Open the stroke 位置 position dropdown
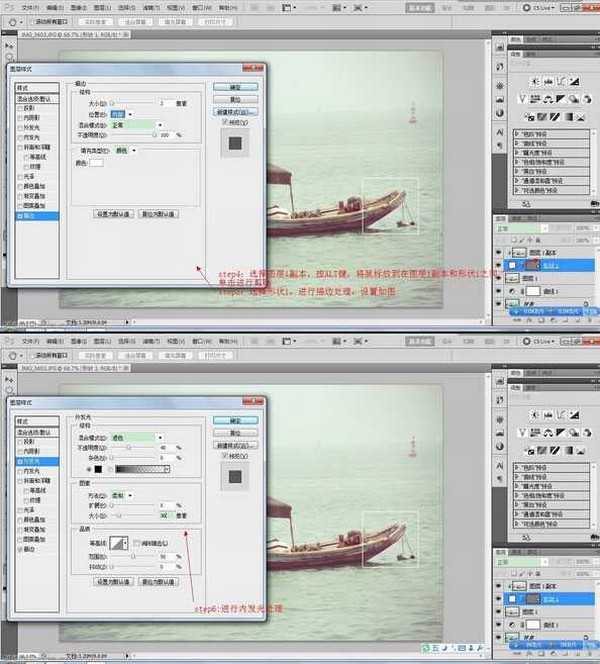 pos(120,114)
